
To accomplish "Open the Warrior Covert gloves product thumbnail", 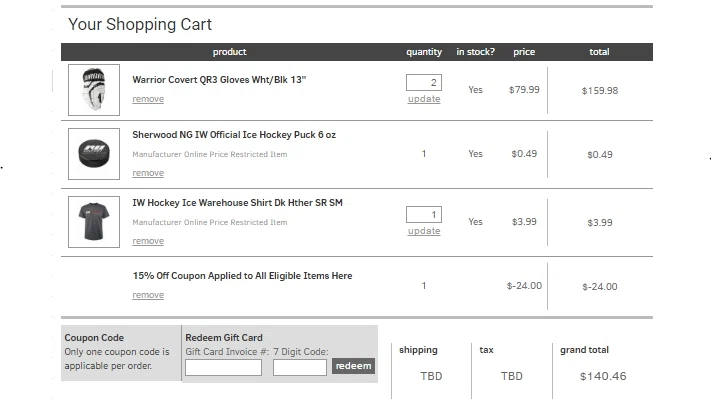I will point(94,90).
